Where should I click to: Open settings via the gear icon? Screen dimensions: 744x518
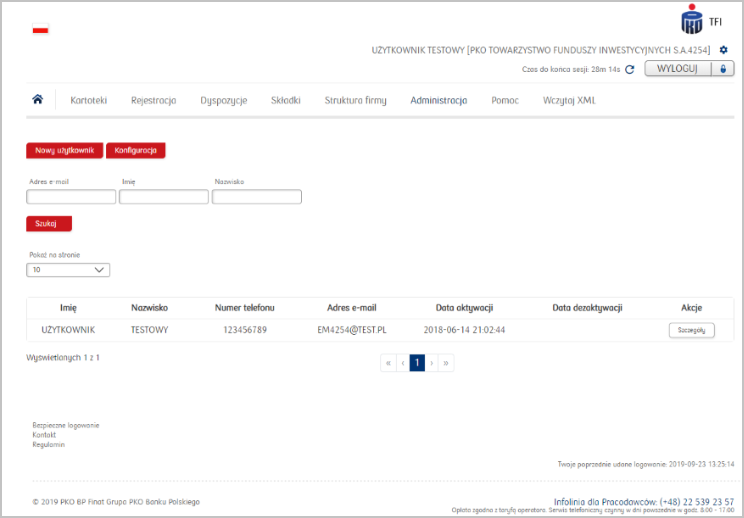pyautogui.click(x=724, y=49)
